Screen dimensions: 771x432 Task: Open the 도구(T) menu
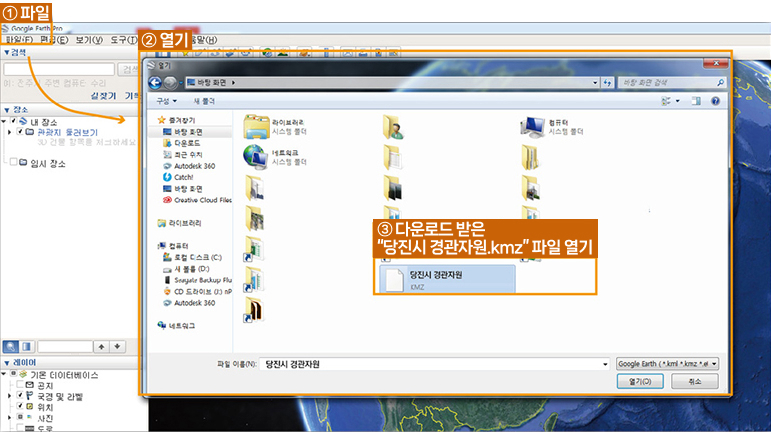click(x=123, y=40)
